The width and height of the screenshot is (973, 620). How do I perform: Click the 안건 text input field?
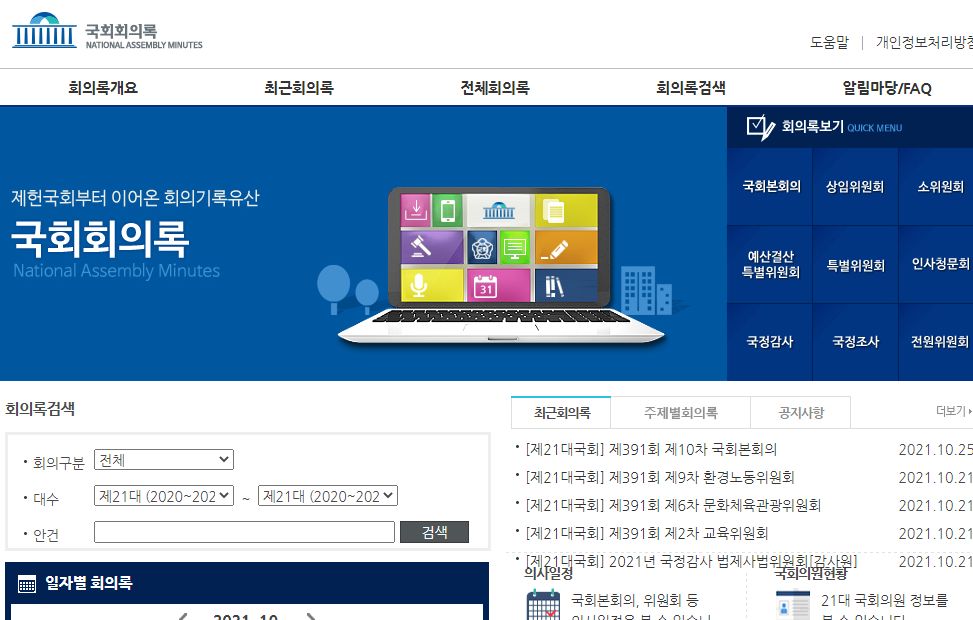pyautogui.click(x=244, y=532)
